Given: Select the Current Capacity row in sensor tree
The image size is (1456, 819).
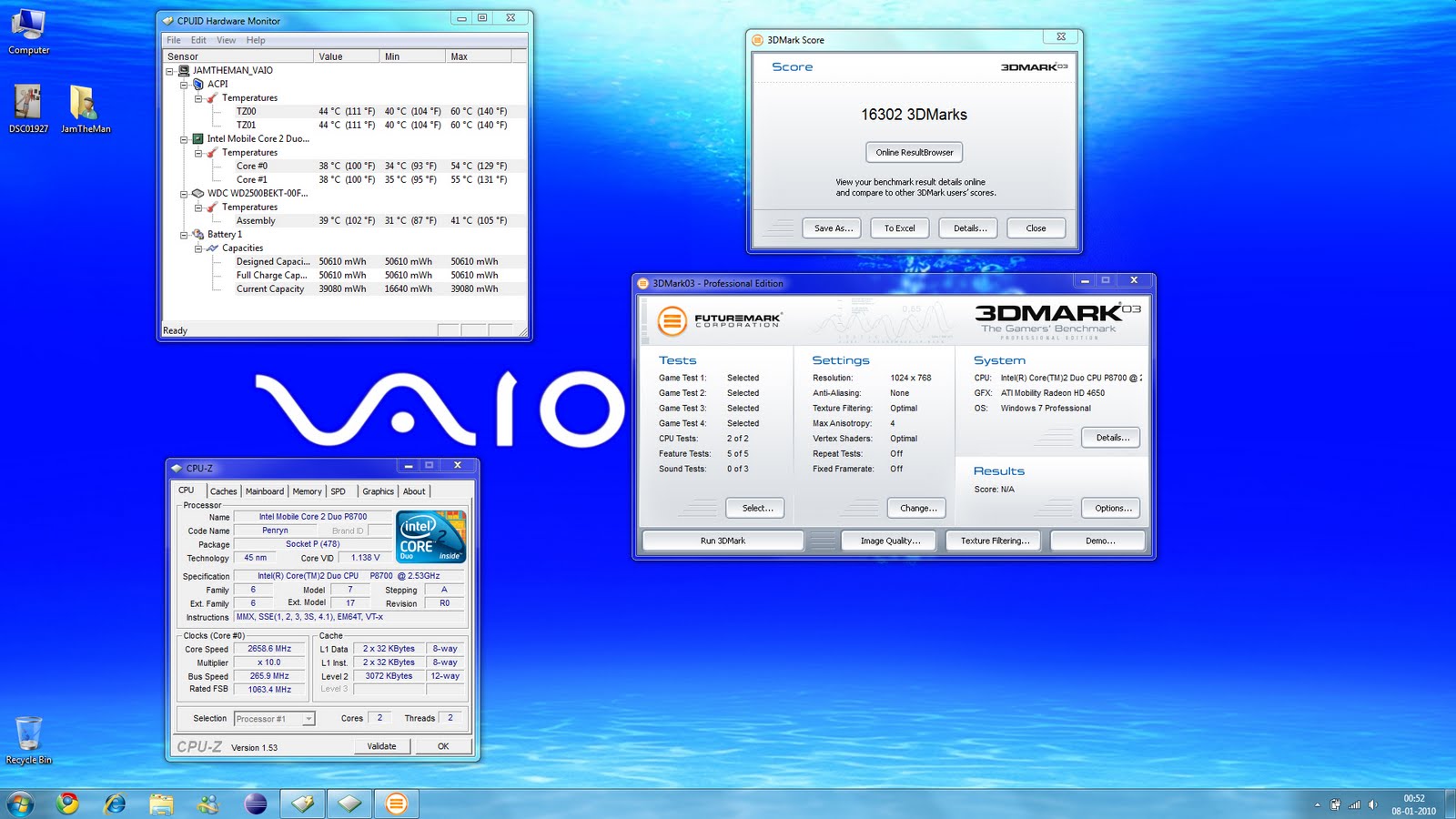Looking at the screenshot, I should coord(345,288).
